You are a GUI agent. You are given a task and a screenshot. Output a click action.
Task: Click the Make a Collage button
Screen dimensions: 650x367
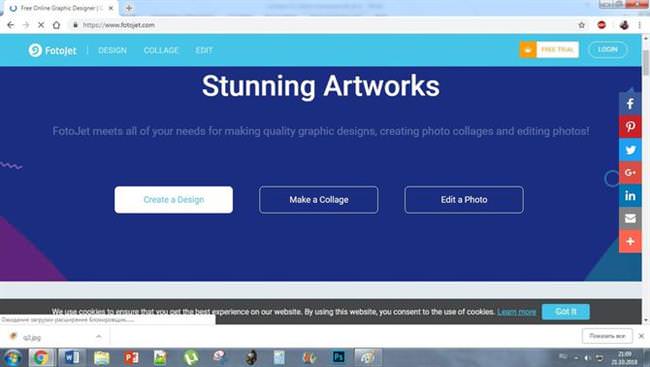click(x=319, y=200)
